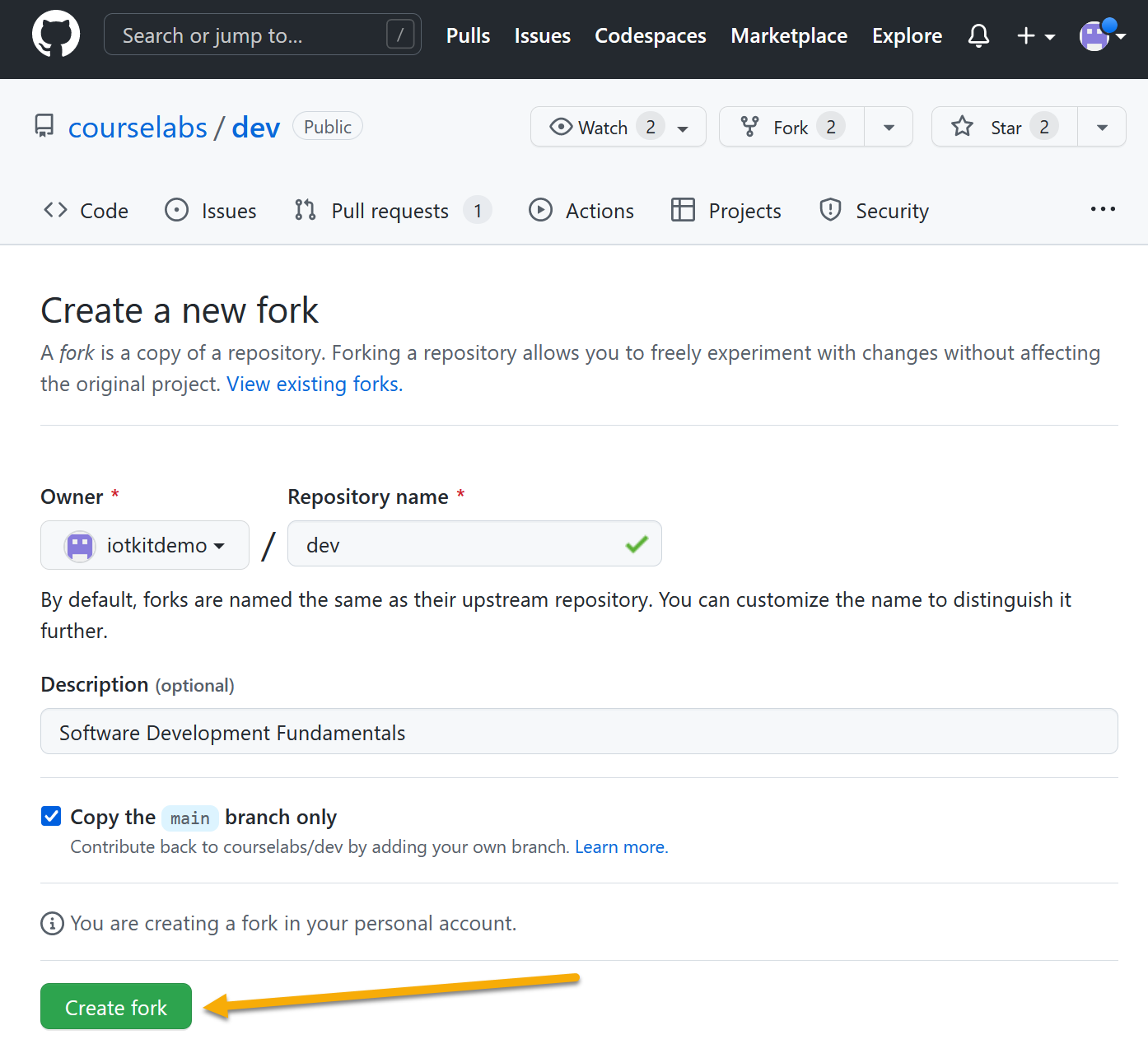Click the pull requests count badge 1

pos(478,211)
